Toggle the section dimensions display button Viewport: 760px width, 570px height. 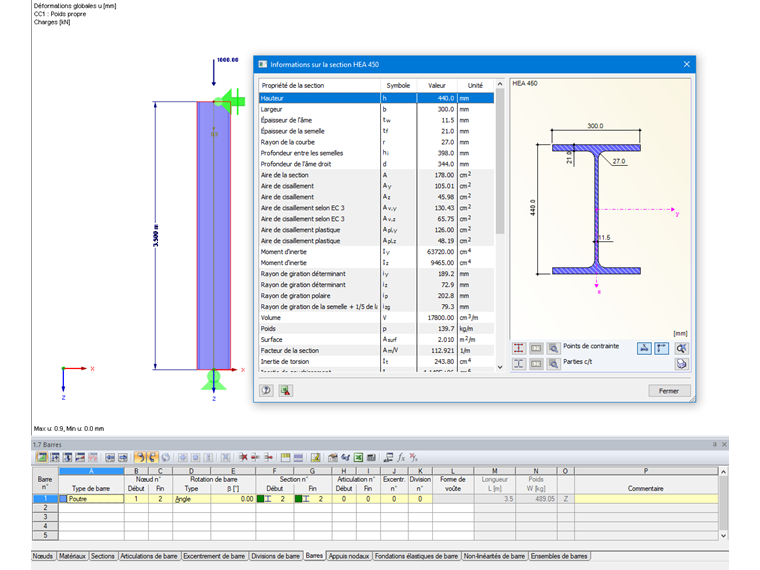644,348
